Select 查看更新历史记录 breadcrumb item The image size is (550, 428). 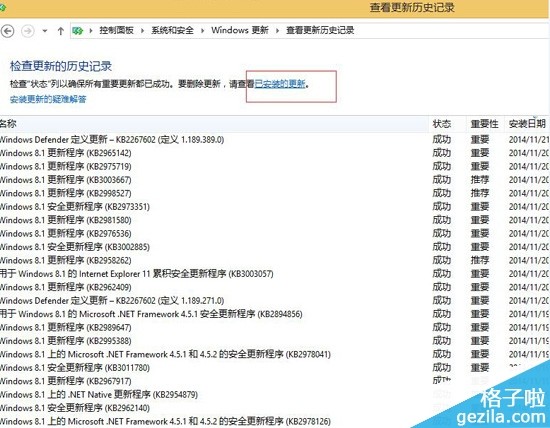[320, 31]
